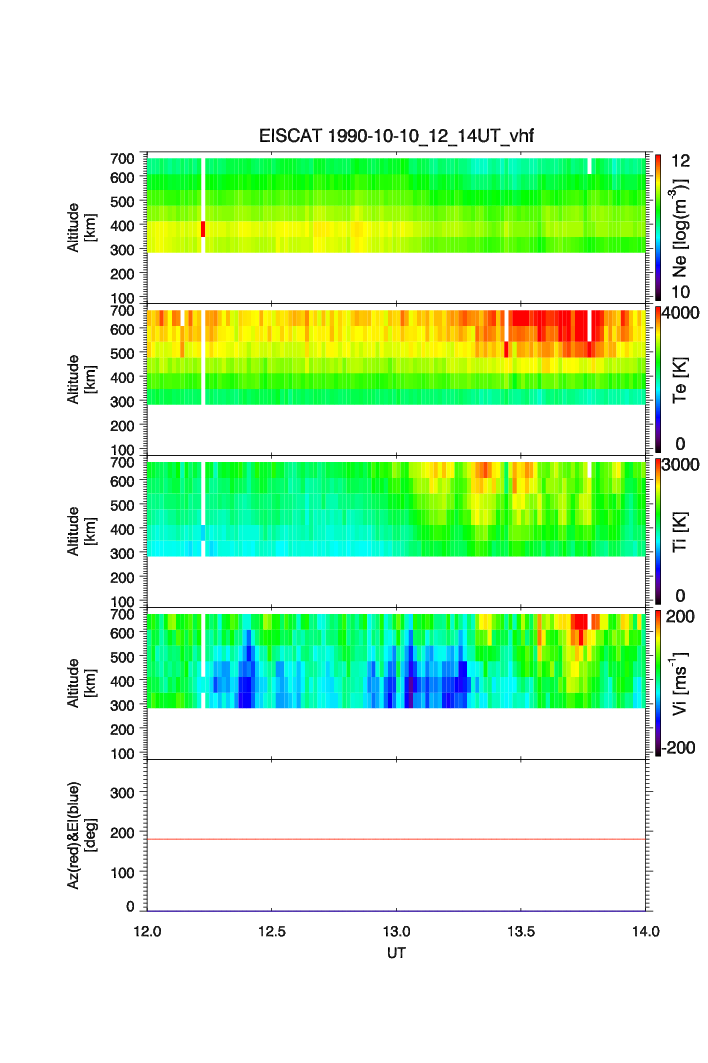Click the '3000' value on Ti colorbar
The width and height of the screenshot is (708, 1063).
coord(680,464)
